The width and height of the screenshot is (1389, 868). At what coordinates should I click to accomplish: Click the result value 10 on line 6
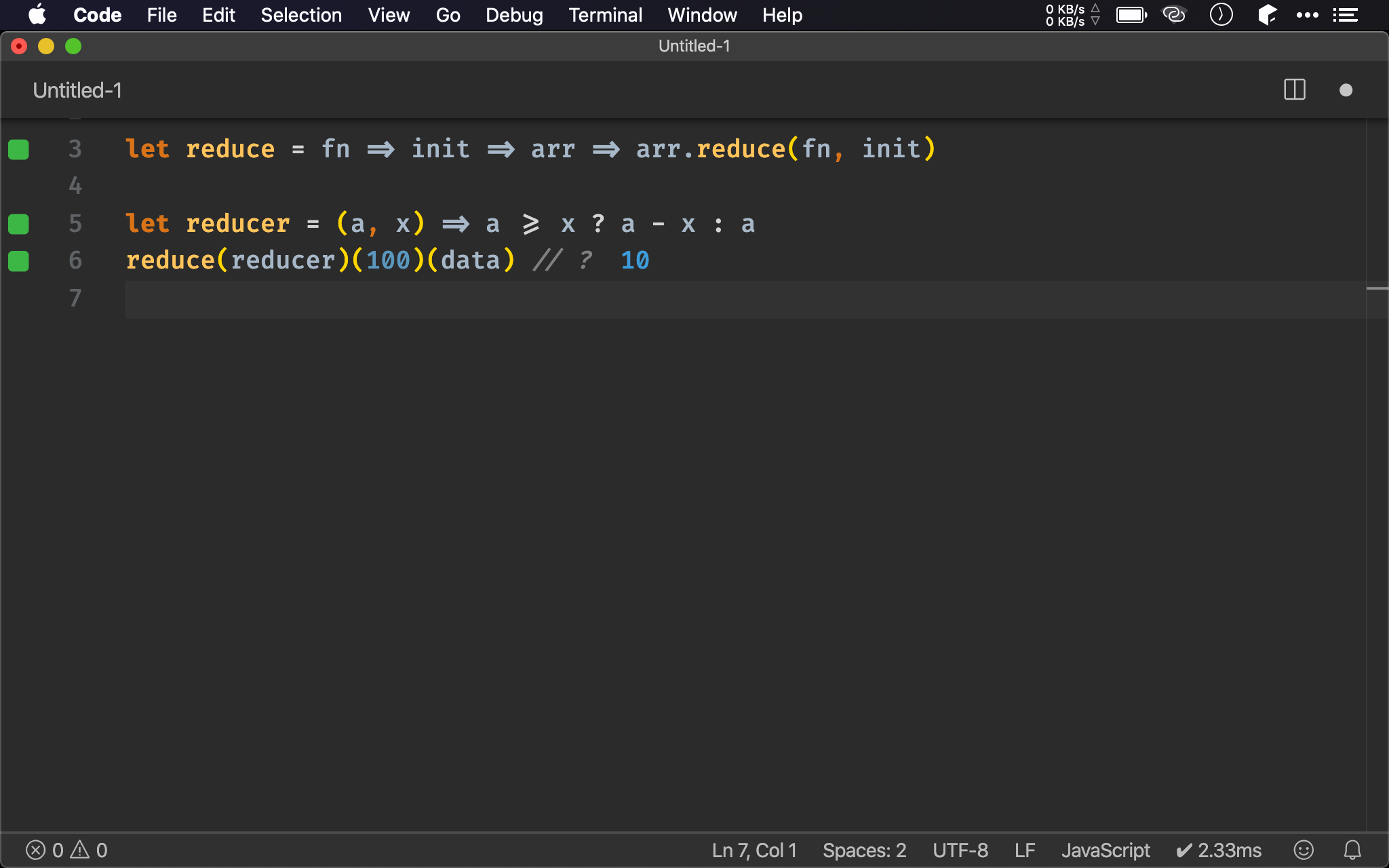tap(635, 260)
